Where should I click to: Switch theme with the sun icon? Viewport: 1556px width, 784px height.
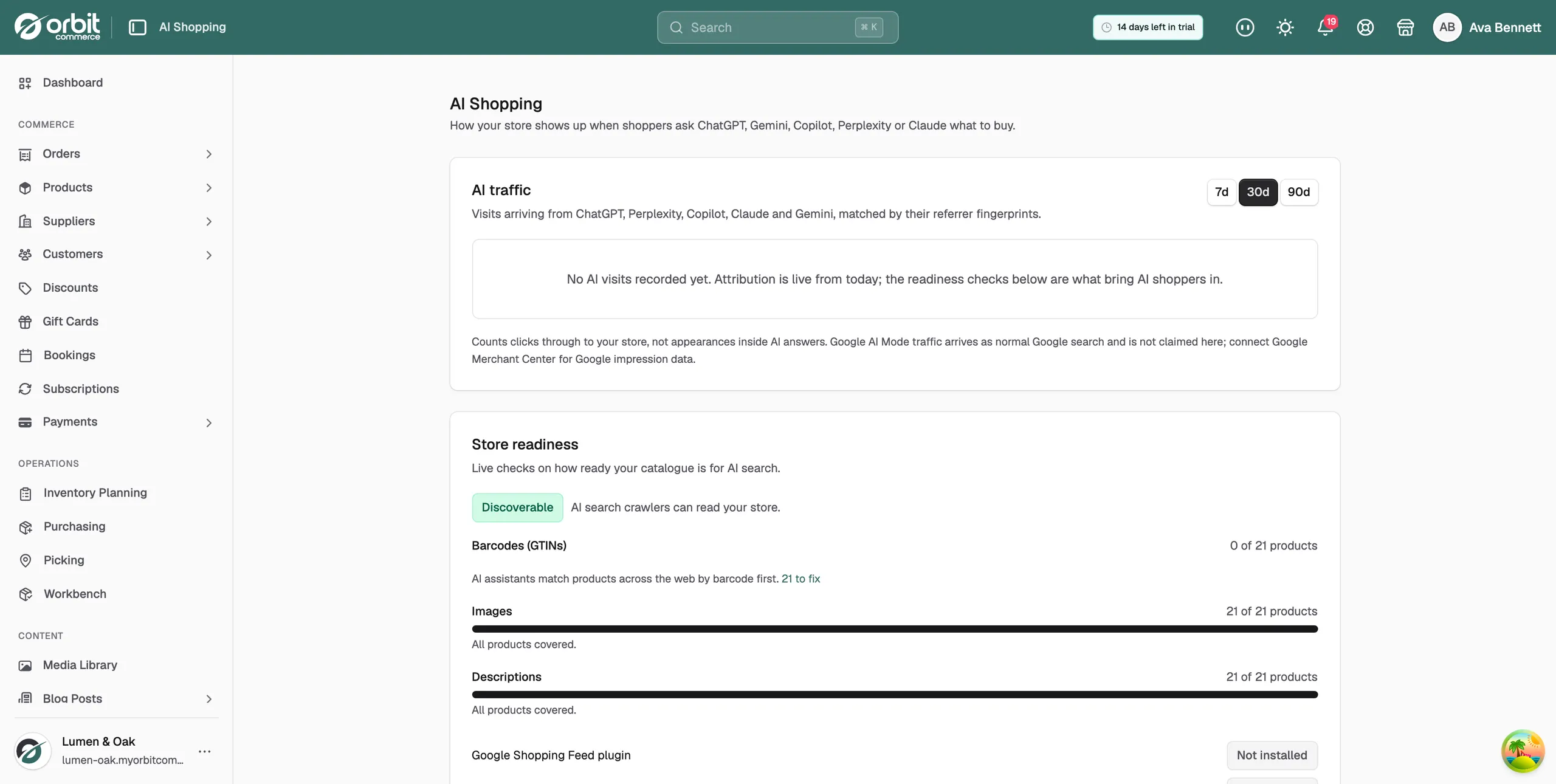pos(1285,27)
